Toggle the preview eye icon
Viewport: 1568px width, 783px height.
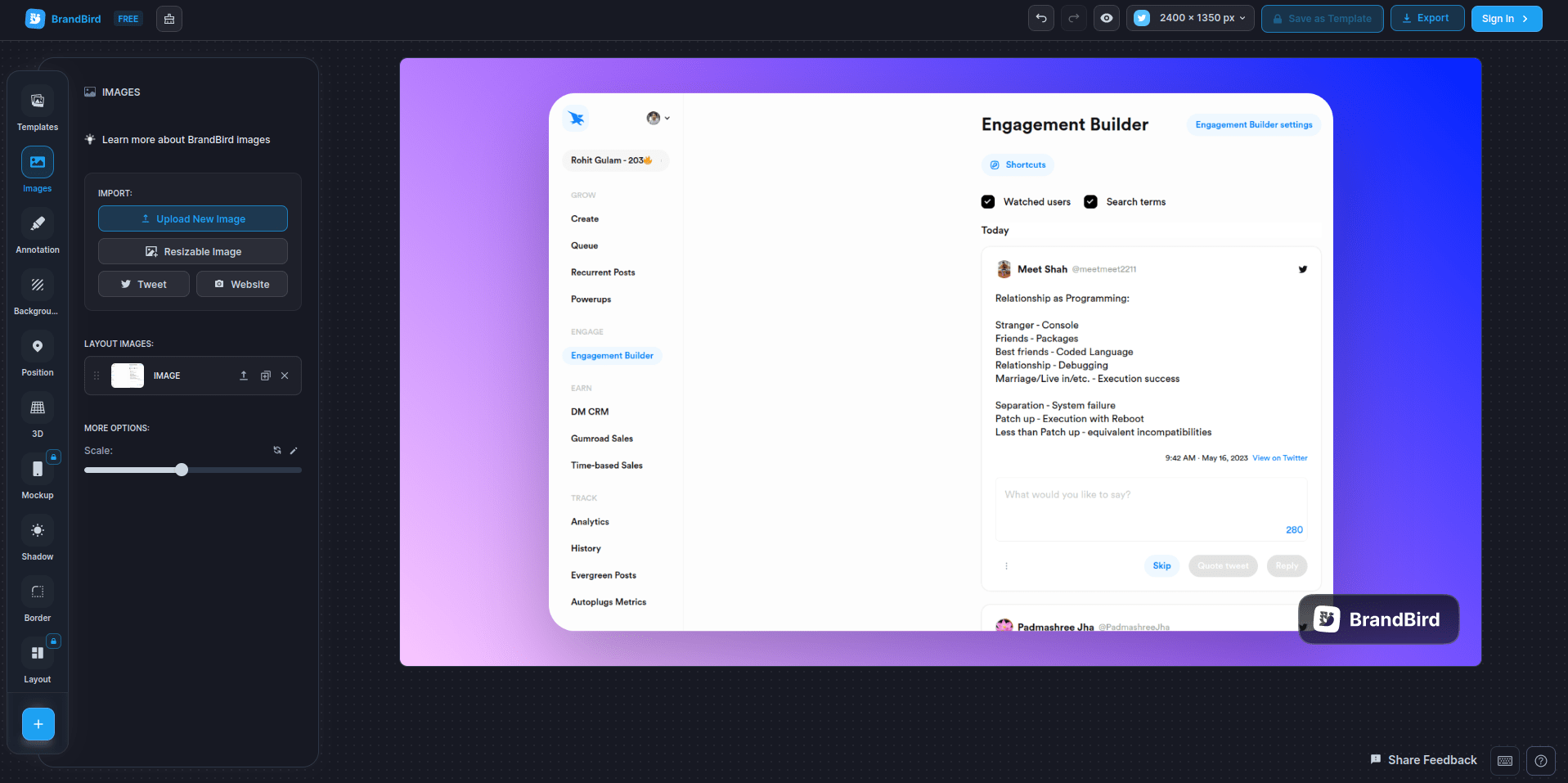pyautogui.click(x=1106, y=18)
